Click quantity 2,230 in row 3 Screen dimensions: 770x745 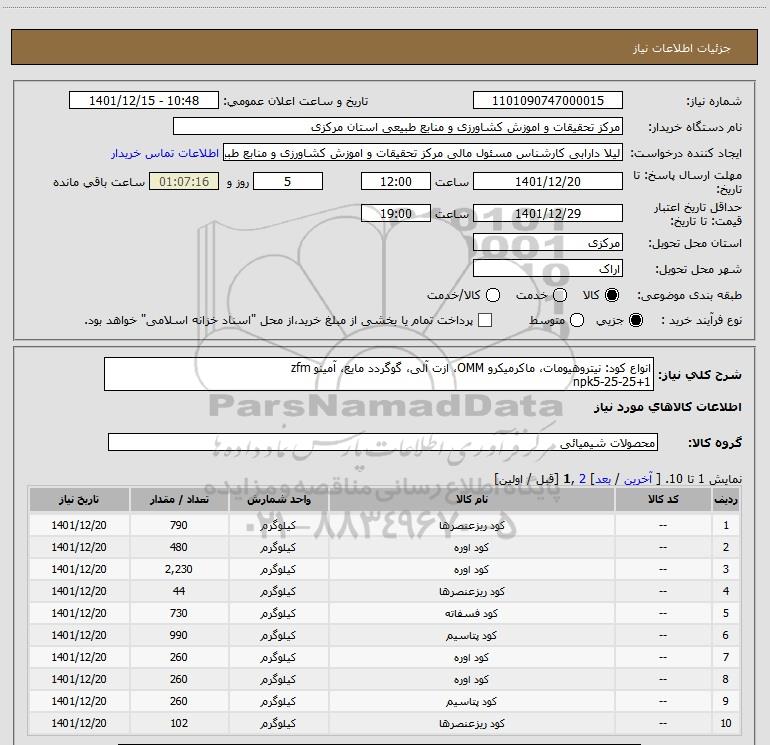179,569
